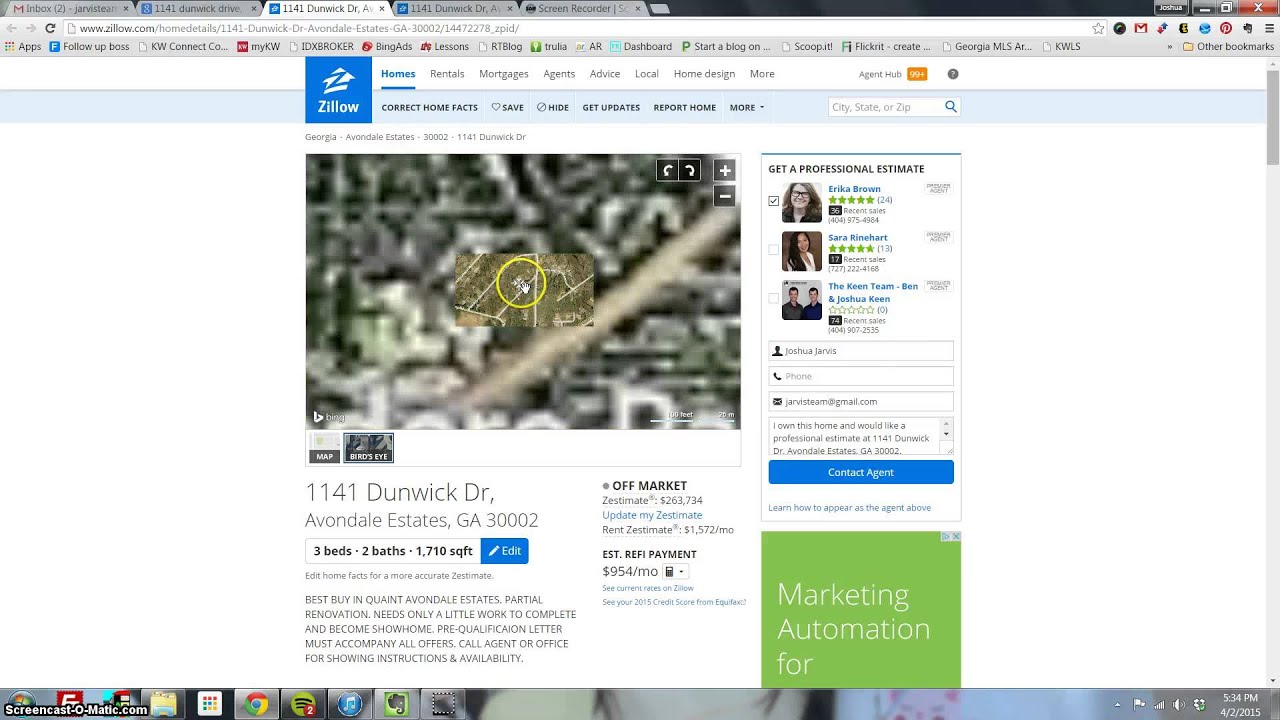The width and height of the screenshot is (1280, 720).
Task: Expand the bookmarks bar overflow chevron
Action: [1169, 46]
